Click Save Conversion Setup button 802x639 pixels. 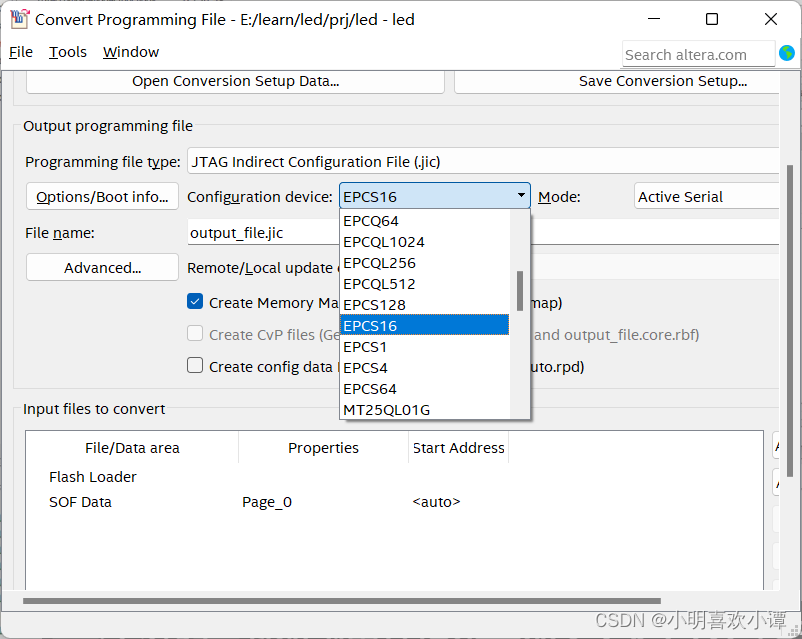pyautogui.click(x=617, y=82)
